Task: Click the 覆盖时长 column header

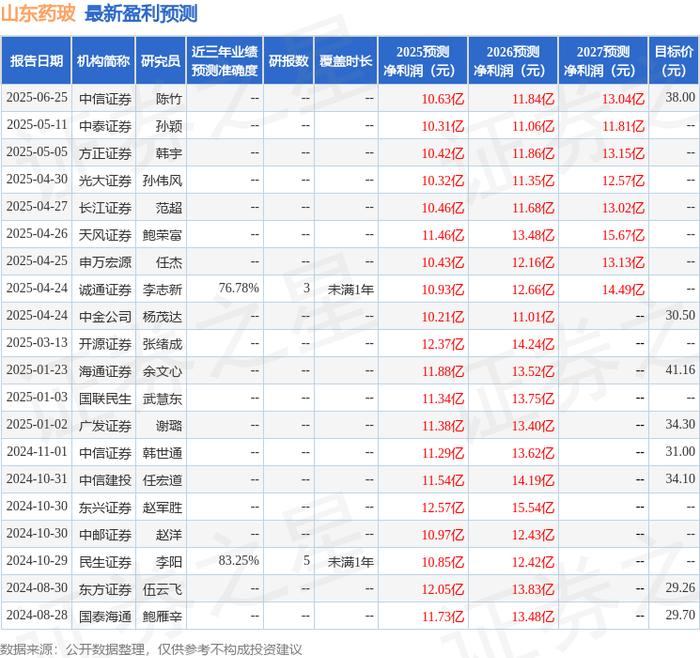Action: 346,61
